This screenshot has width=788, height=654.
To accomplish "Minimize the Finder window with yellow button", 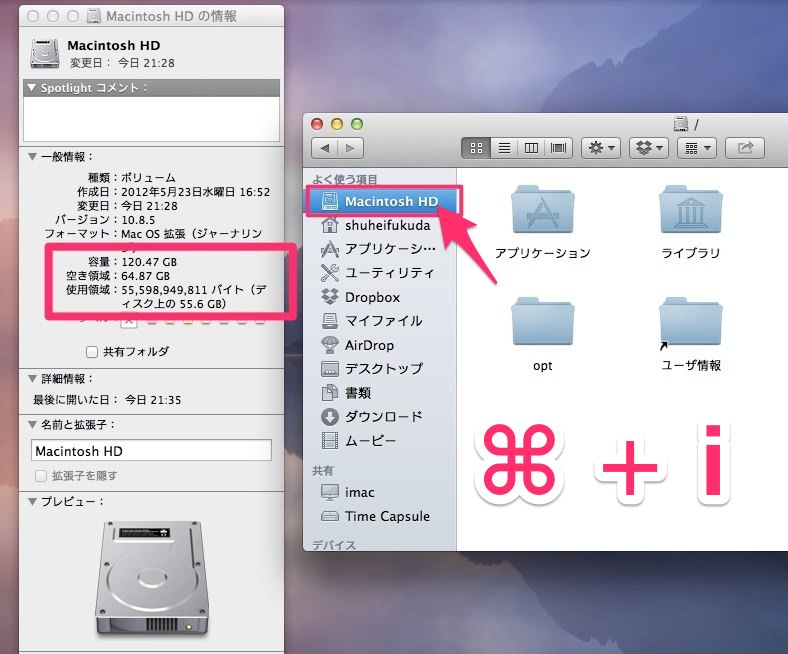I will point(337,124).
